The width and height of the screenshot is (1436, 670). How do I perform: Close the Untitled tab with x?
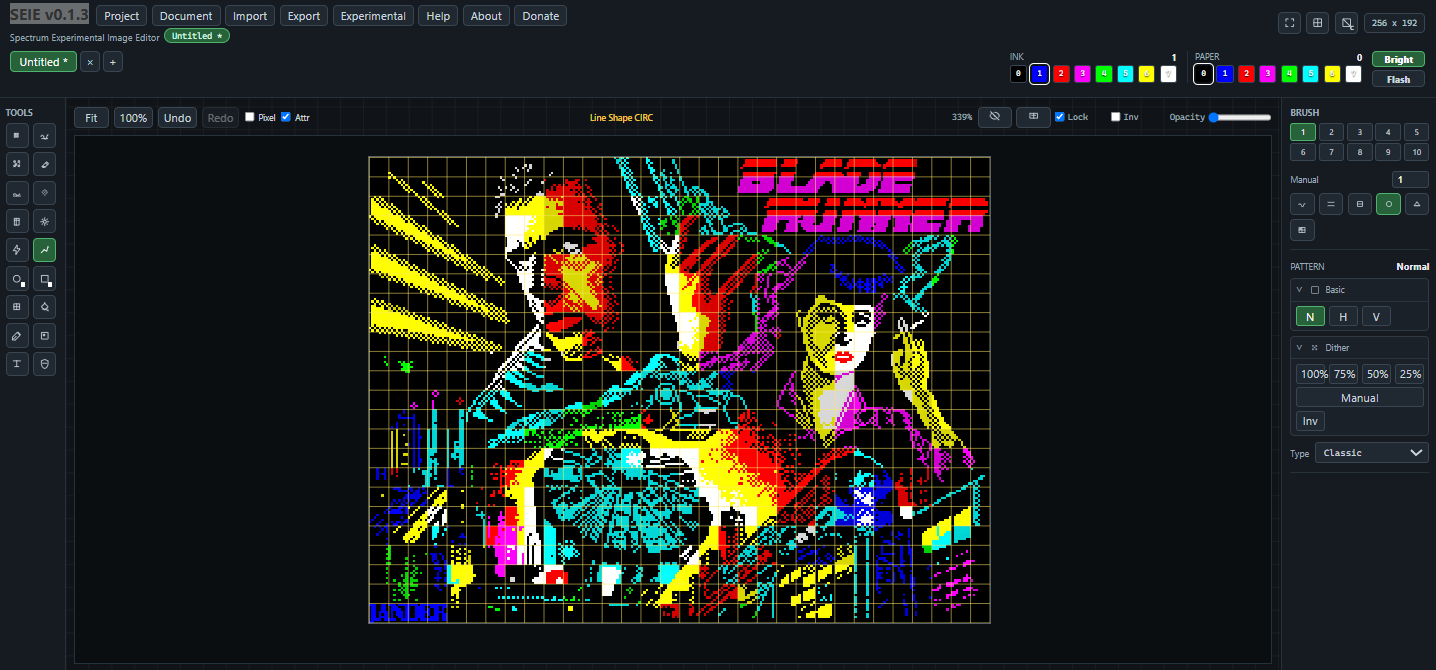[90, 62]
